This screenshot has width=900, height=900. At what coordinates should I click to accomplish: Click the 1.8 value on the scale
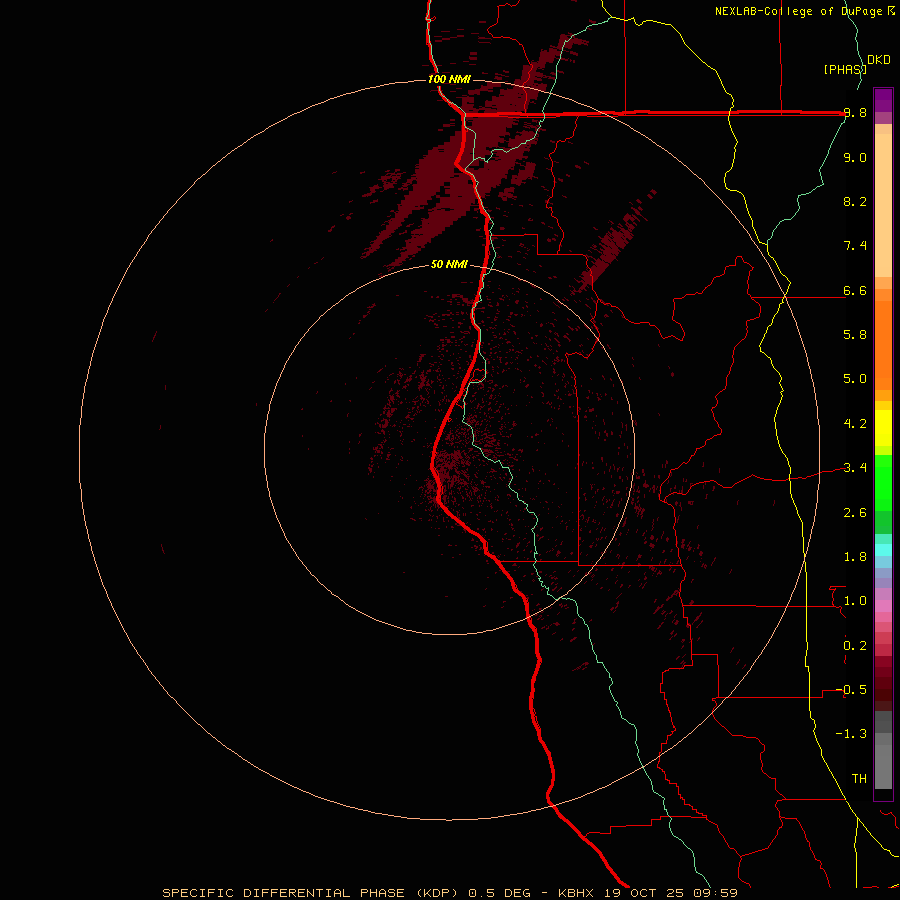point(855,557)
